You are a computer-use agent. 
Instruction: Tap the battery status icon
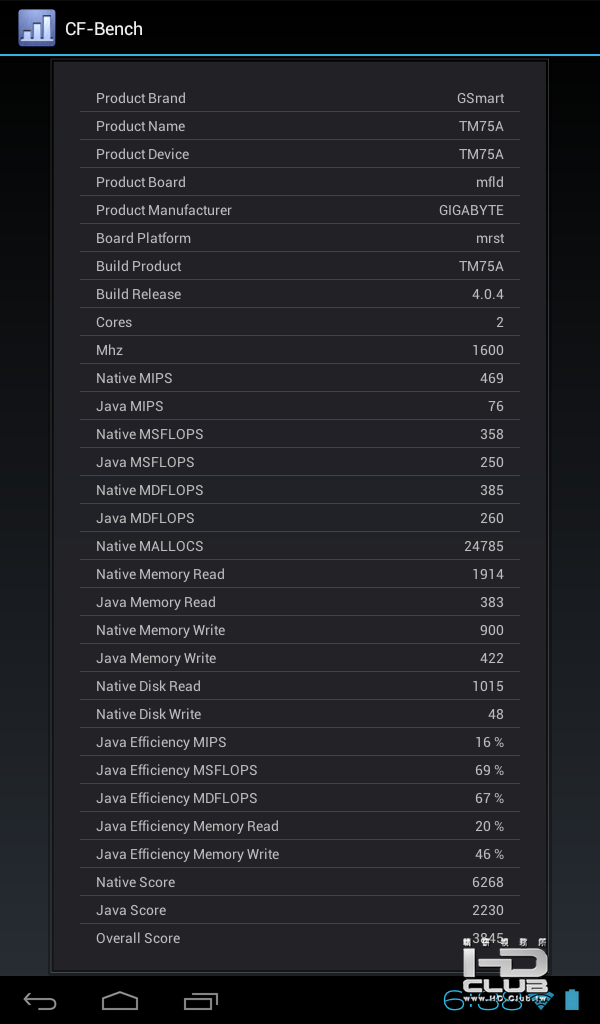point(572,1000)
